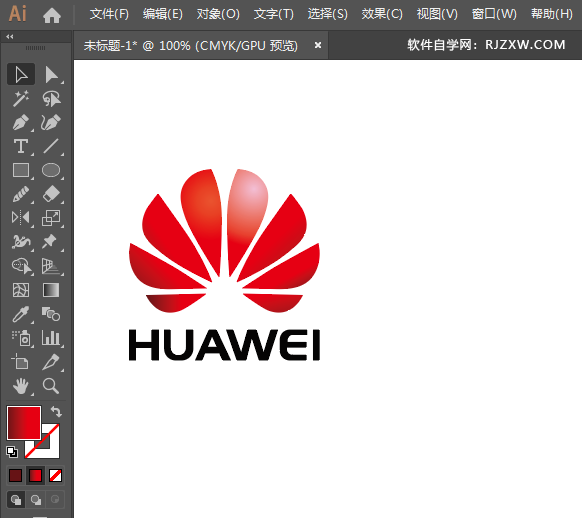Image resolution: width=582 pixels, height=518 pixels.
Task: Apply solid Color mode button
Action: (x=16, y=475)
